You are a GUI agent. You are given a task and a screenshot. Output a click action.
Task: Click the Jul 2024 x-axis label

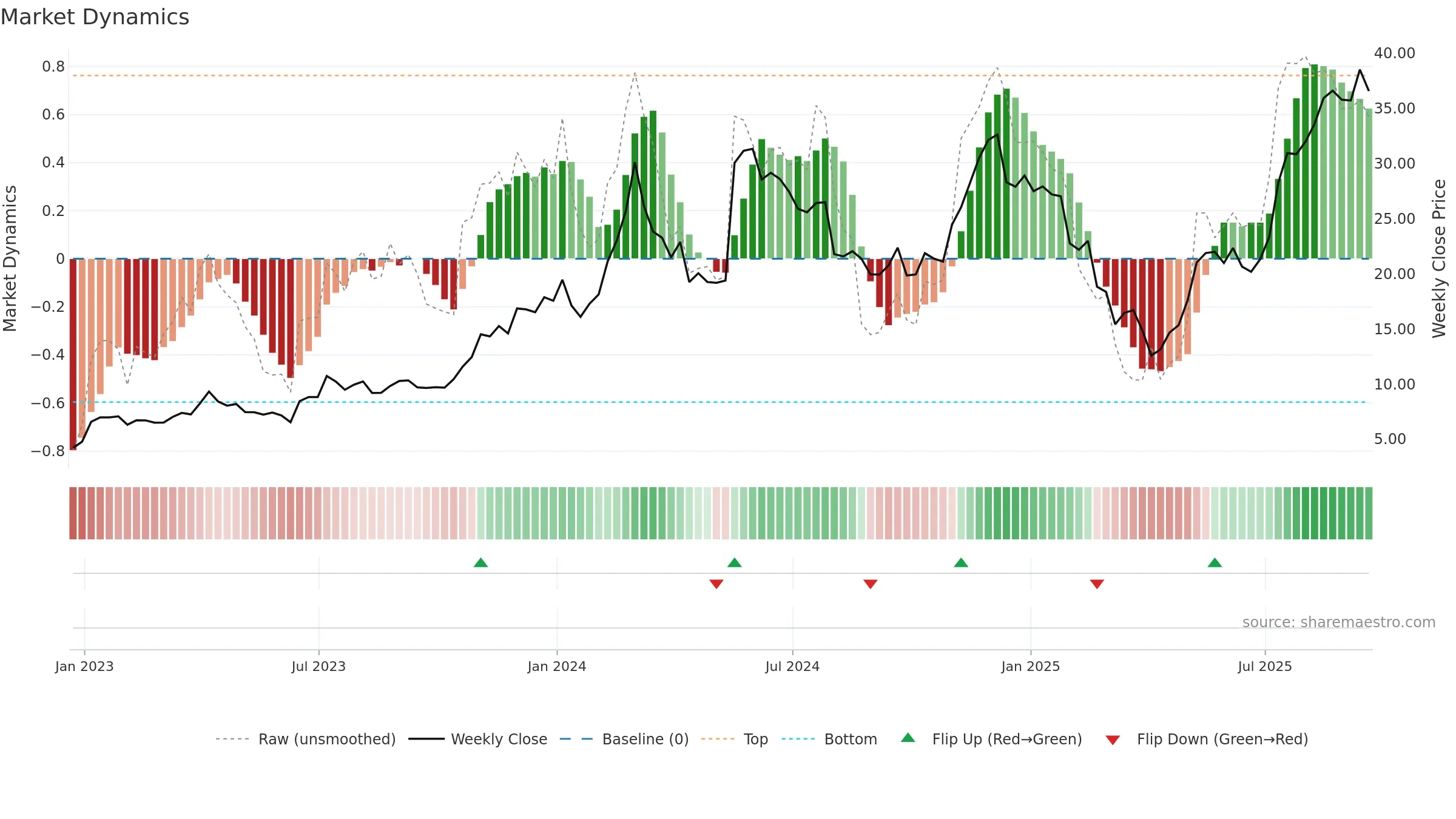pos(792,666)
